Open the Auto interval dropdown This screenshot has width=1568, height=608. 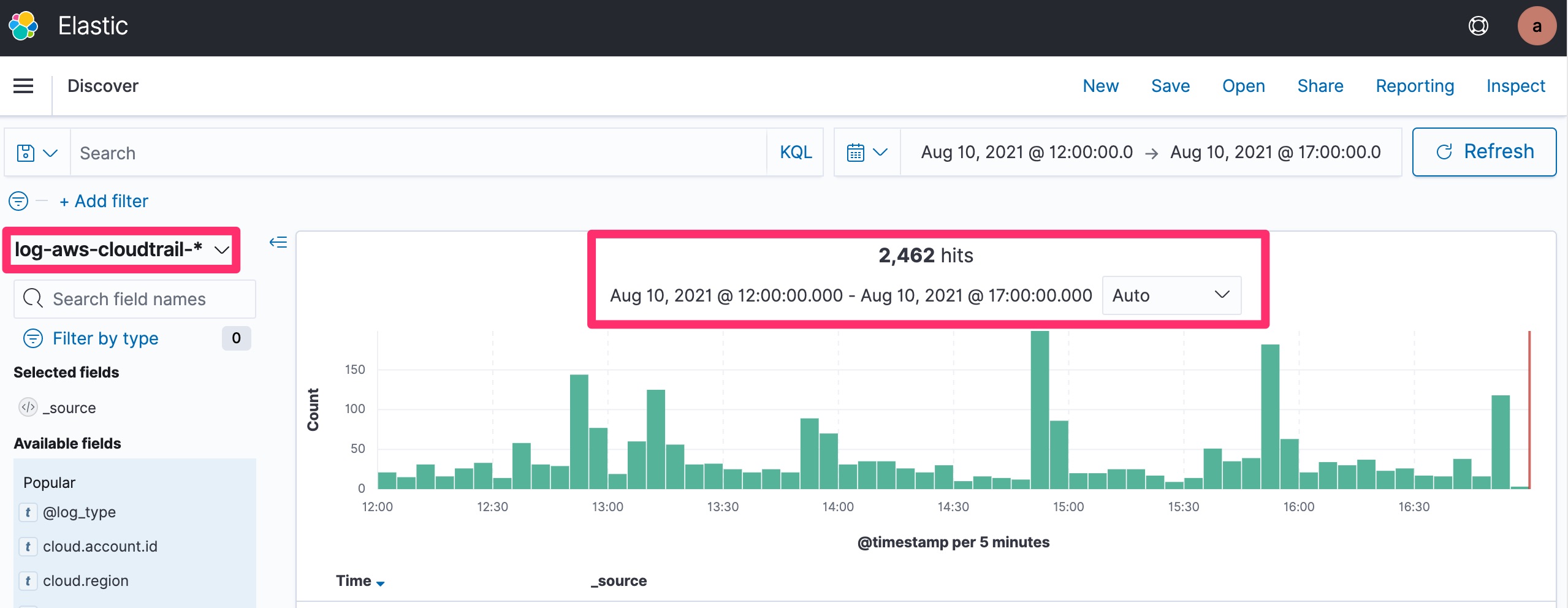coord(1171,295)
